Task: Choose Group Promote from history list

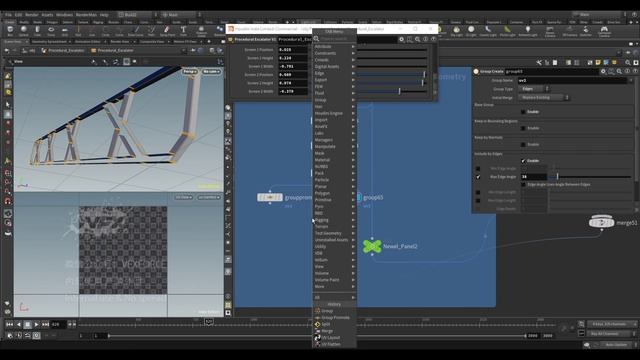Action: [x=334, y=318]
